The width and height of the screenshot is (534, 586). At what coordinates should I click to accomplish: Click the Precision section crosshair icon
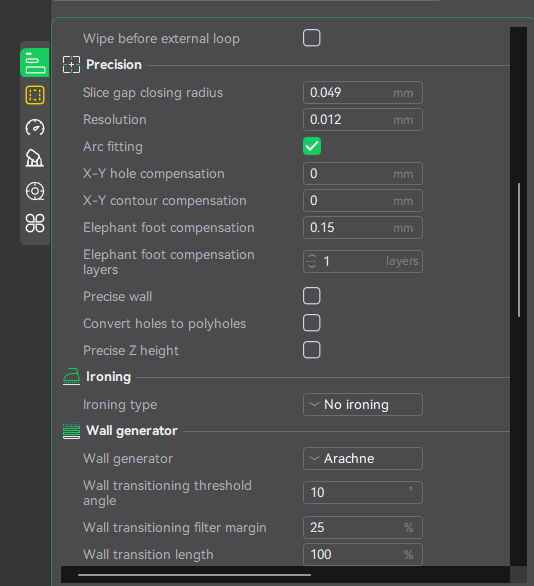(x=71, y=65)
